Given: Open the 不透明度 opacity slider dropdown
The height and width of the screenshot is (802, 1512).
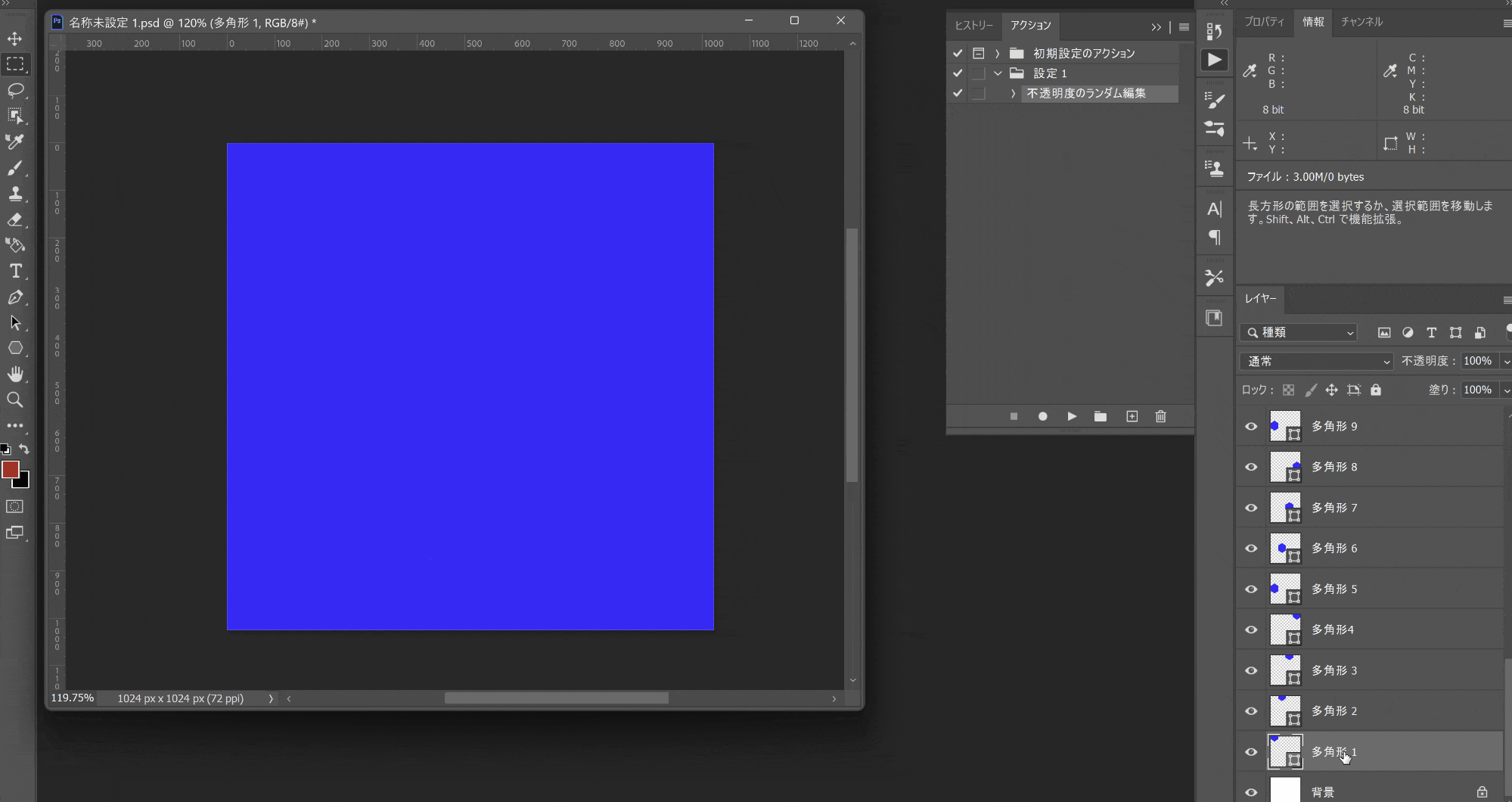Looking at the screenshot, I should click(x=1506, y=362).
